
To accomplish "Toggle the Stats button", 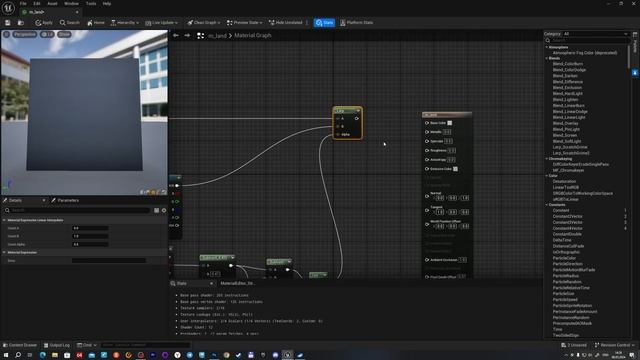I will point(324,23).
